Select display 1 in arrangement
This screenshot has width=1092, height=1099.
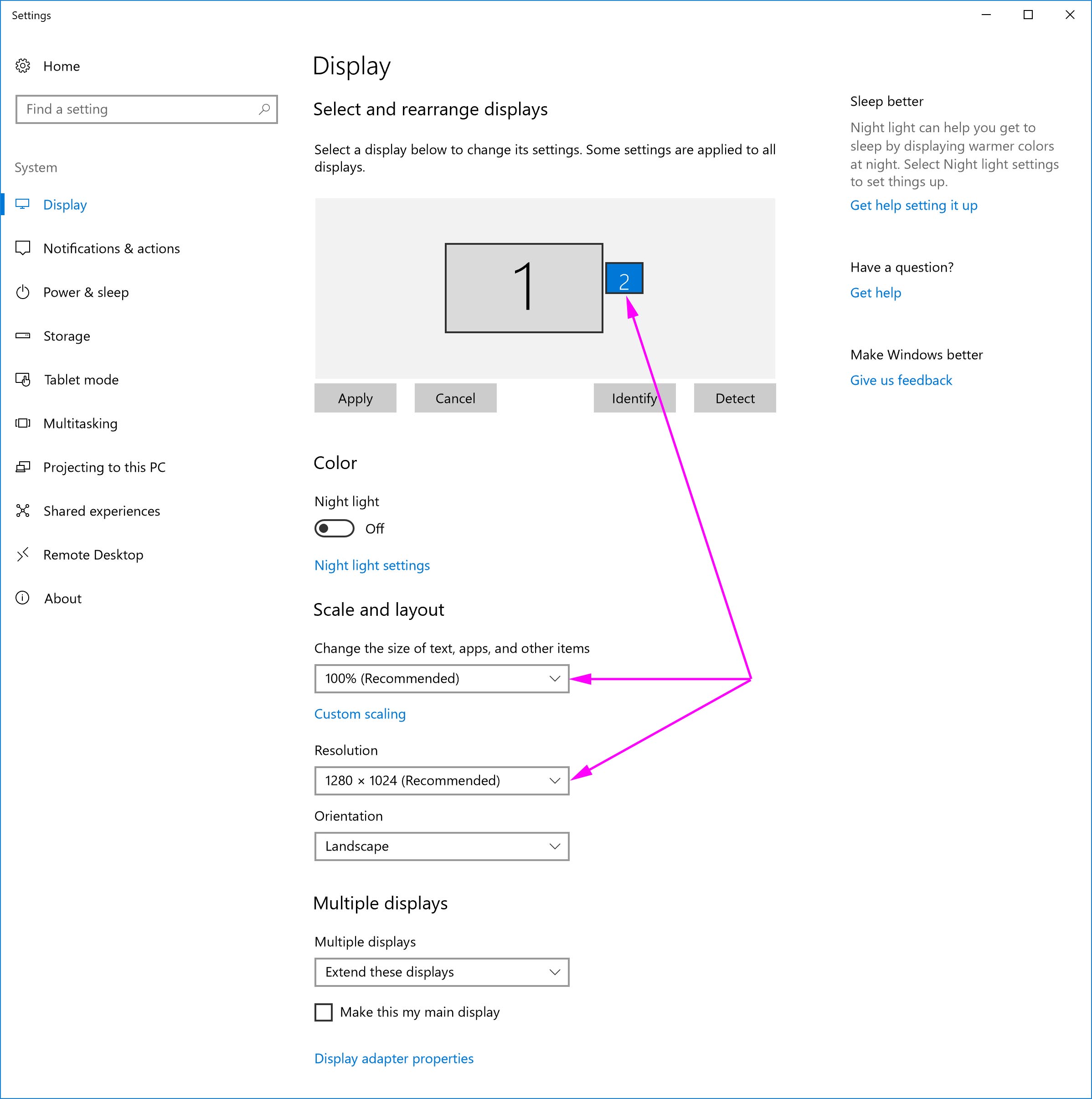click(523, 288)
